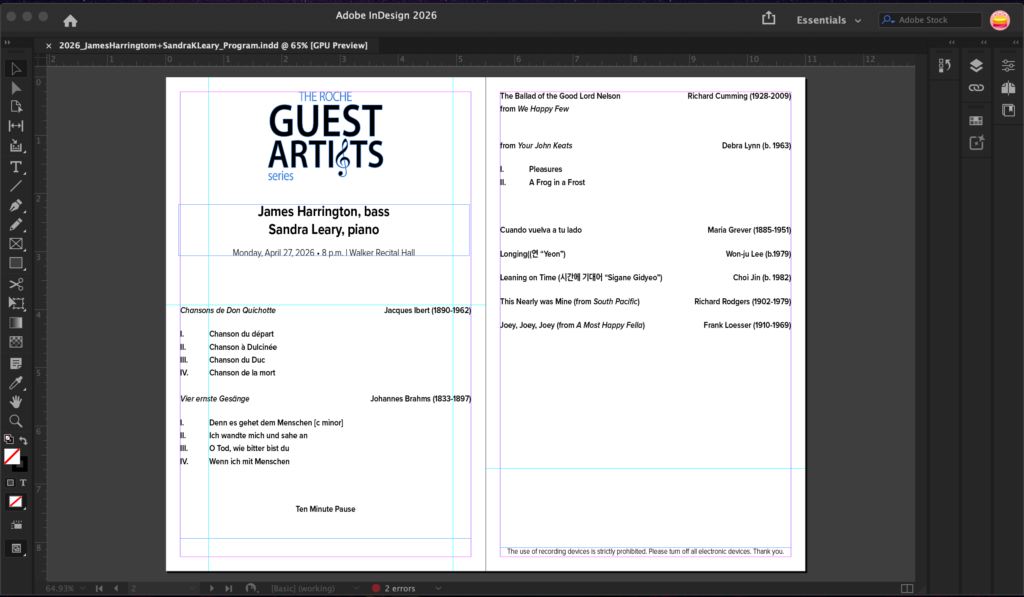Select the Gradient Feather tool
This screenshot has width=1024, height=597.
tap(16, 342)
